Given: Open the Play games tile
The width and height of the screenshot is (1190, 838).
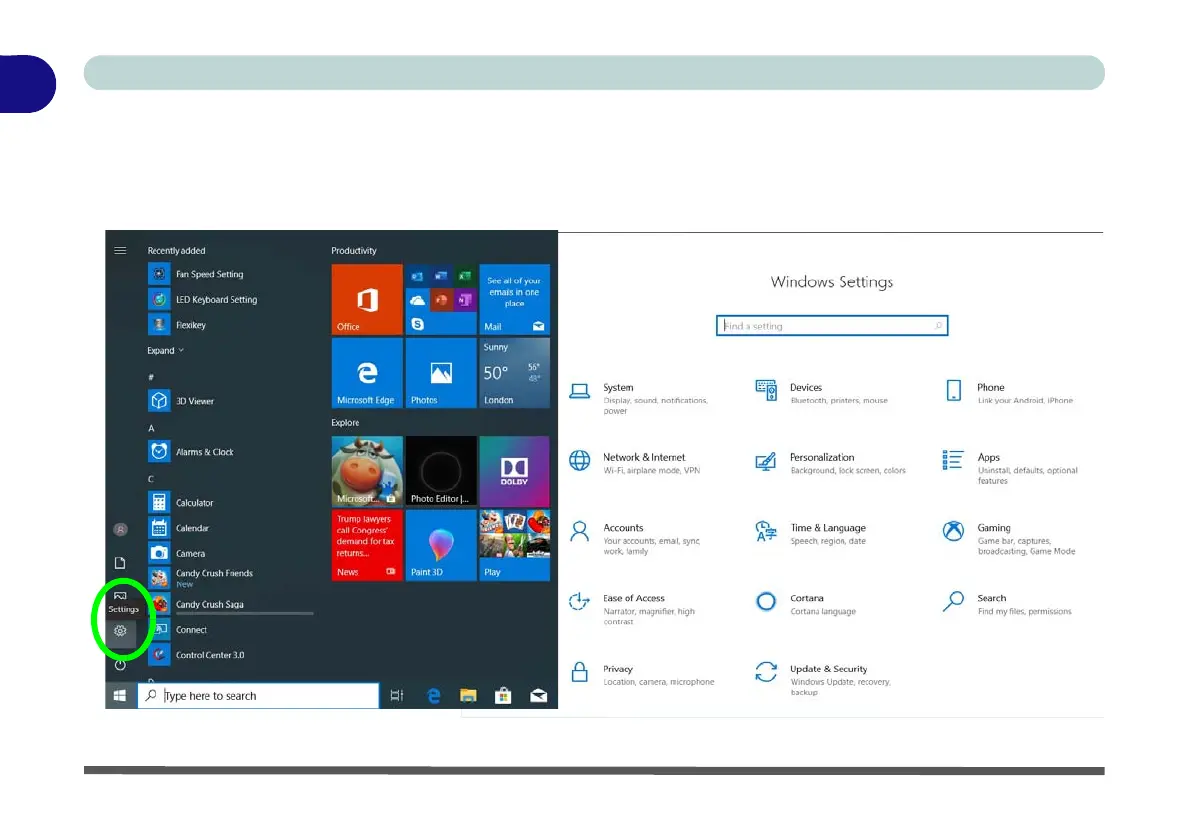Looking at the screenshot, I should pyautogui.click(x=515, y=545).
